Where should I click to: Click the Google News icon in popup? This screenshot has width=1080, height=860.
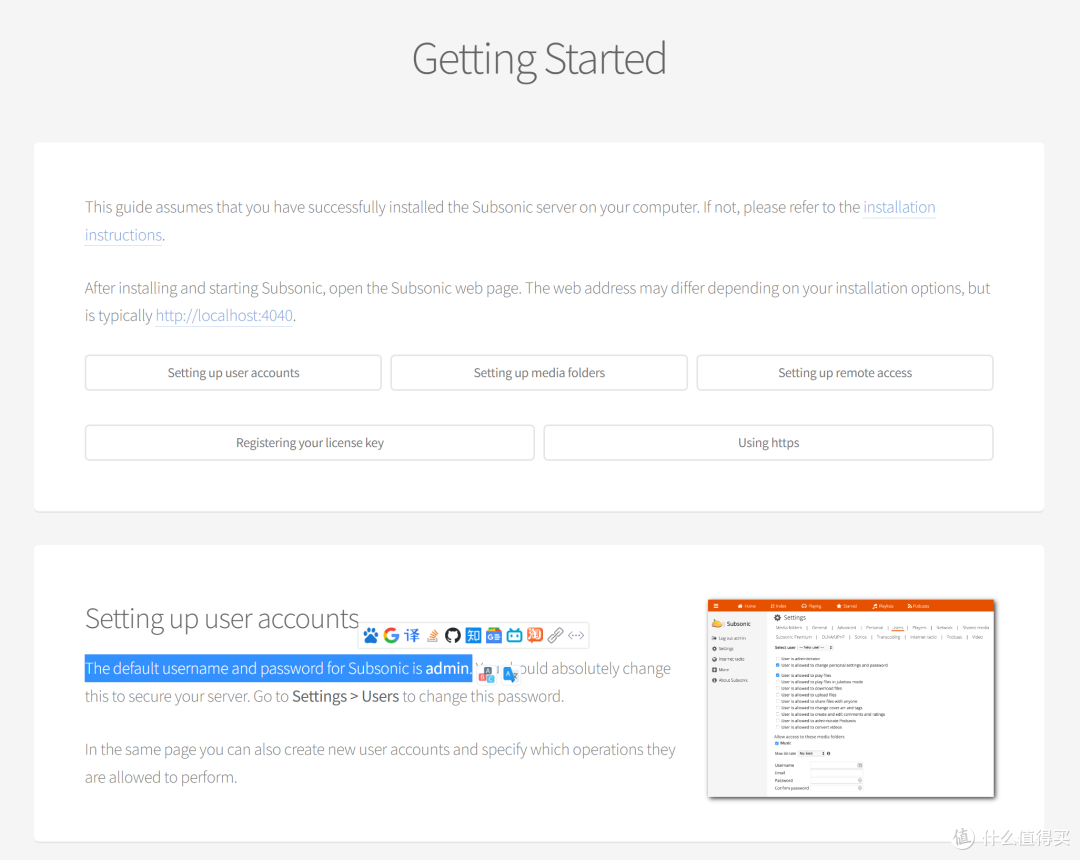click(494, 635)
